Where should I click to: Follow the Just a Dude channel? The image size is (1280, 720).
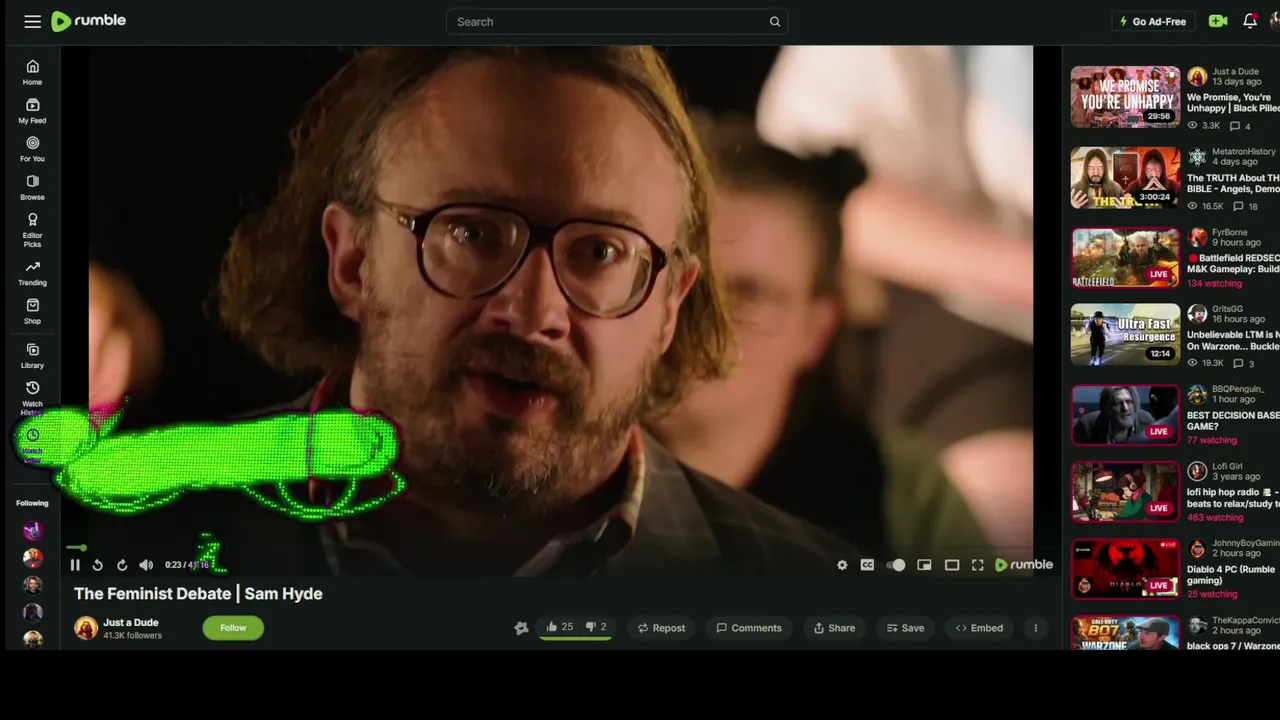click(x=233, y=628)
